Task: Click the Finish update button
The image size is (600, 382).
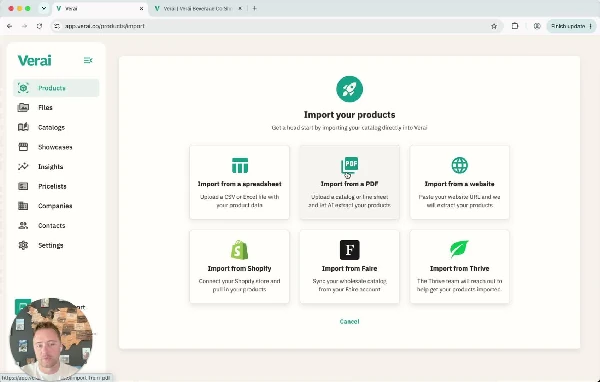Action: point(571,26)
